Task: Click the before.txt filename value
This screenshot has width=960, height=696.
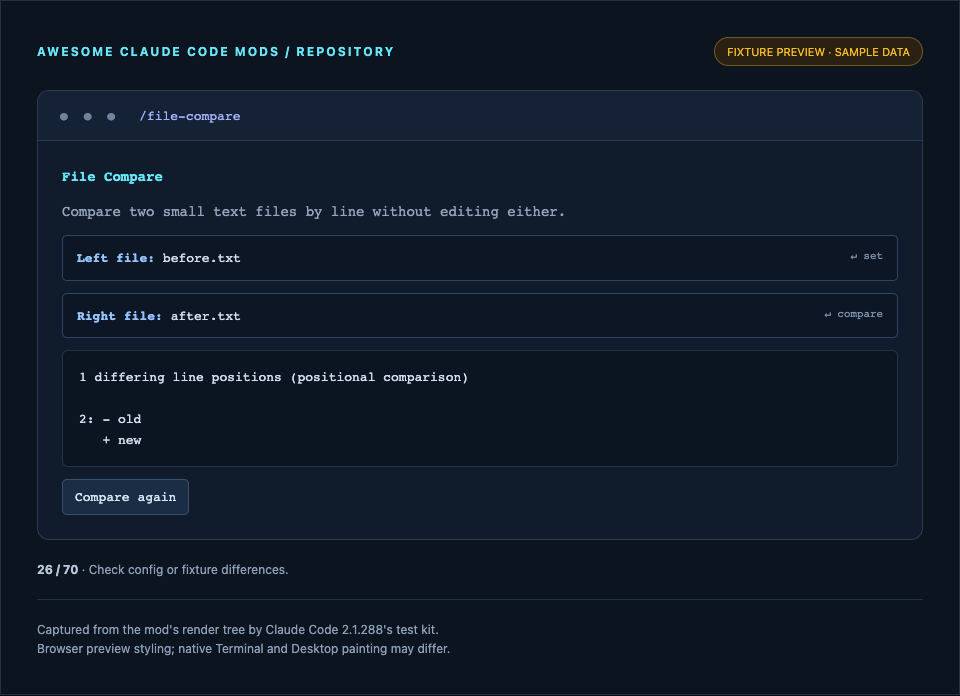Action: pyautogui.click(x=201, y=258)
